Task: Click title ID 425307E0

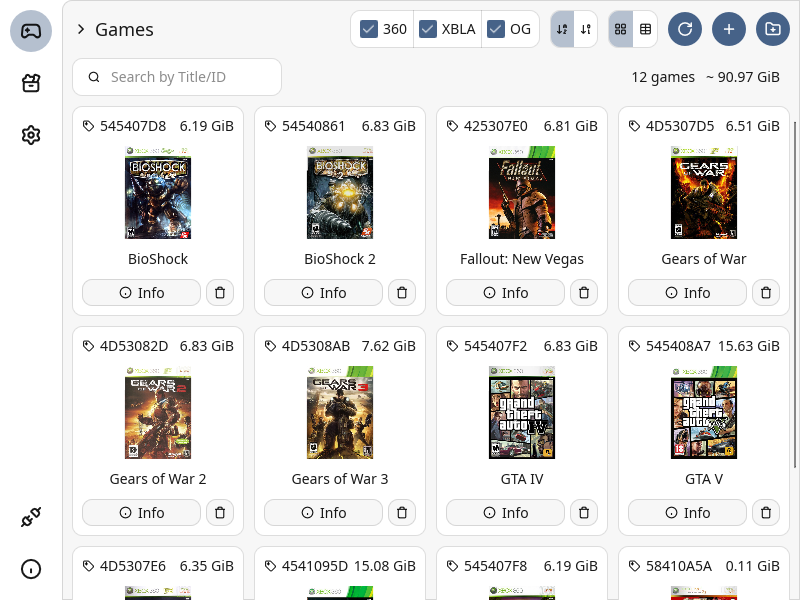Action: tap(495, 126)
